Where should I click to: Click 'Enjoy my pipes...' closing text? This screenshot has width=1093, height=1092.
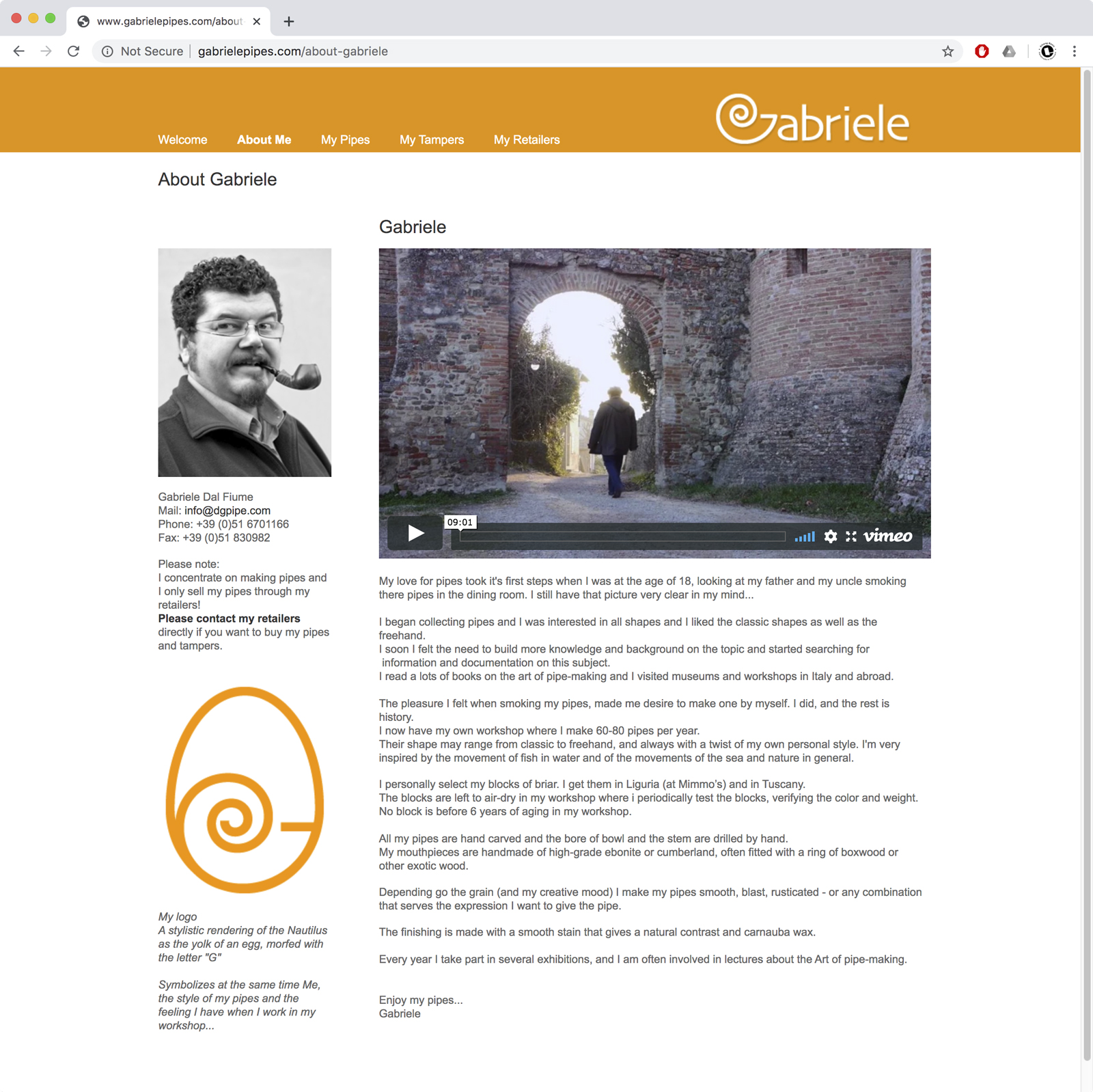pos(421,1000)
